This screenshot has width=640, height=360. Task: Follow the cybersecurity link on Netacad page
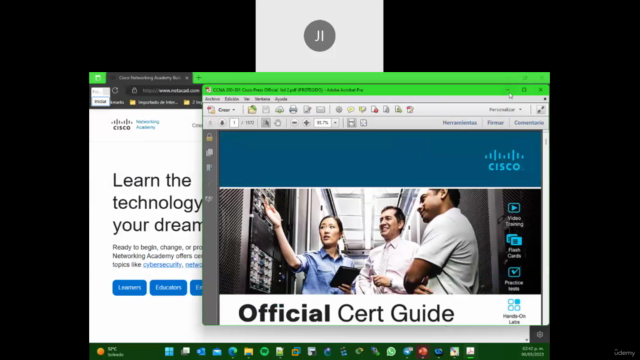pos(162,264)
